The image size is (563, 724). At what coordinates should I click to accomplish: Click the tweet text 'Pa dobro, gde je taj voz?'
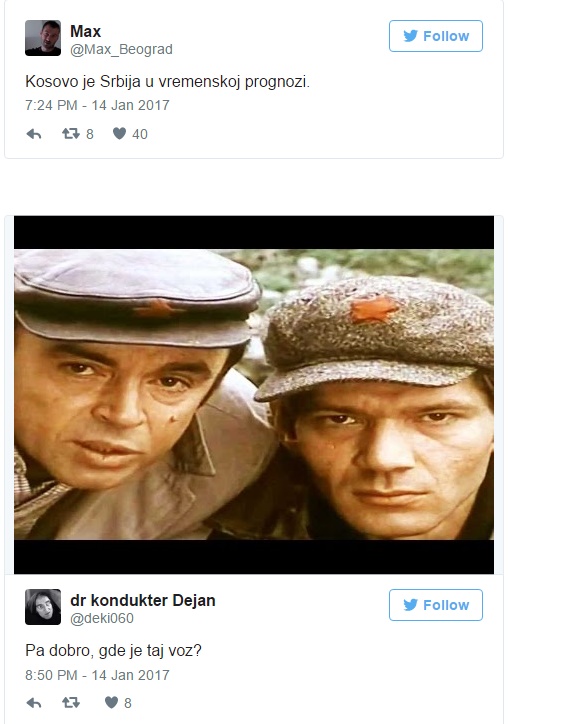pyautogui.click(x=114, y=651)
